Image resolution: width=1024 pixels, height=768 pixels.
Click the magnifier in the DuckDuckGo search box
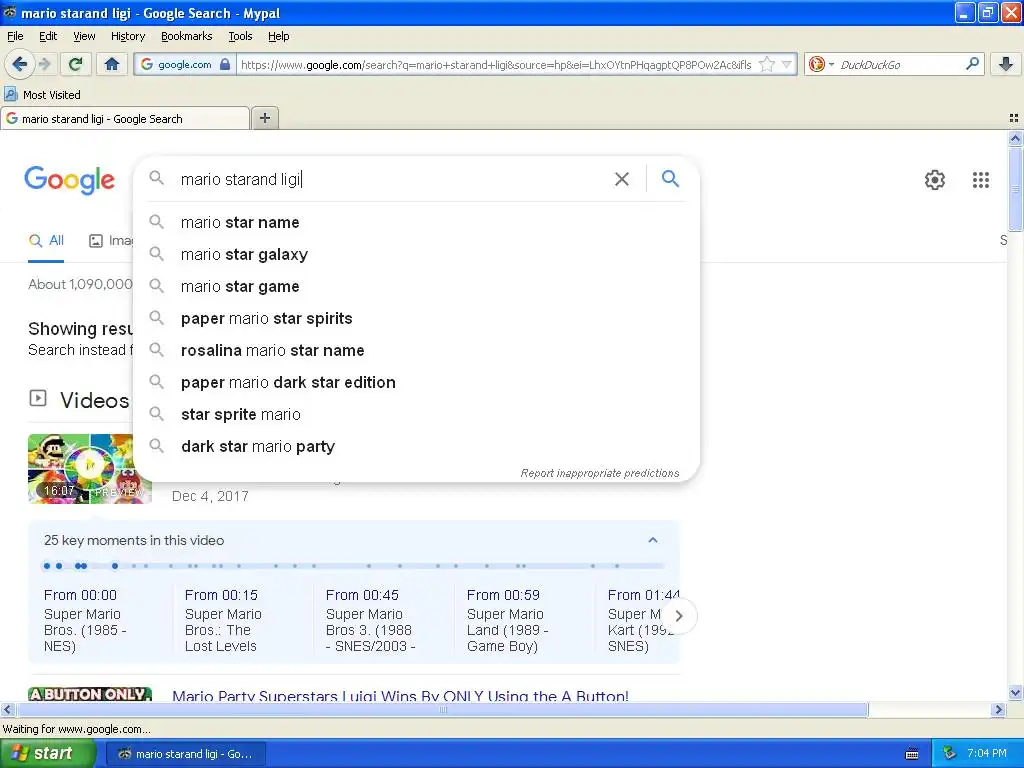point(972,63)
